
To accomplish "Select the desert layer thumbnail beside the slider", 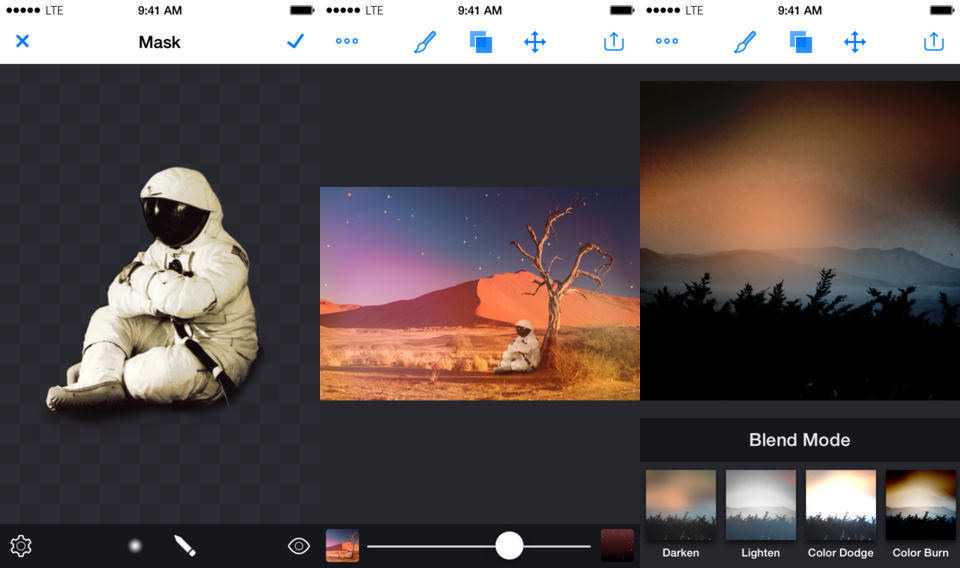I will 342,546.
